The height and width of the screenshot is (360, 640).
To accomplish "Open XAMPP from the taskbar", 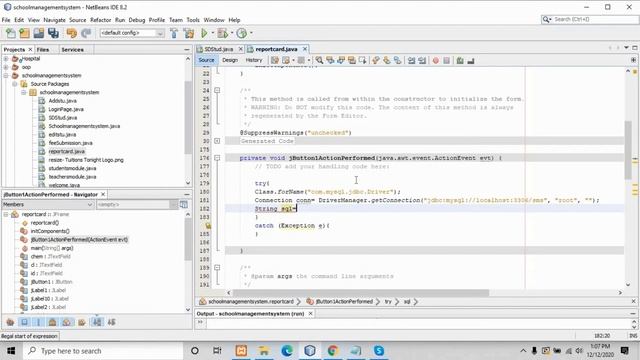I will pos(241,351).
